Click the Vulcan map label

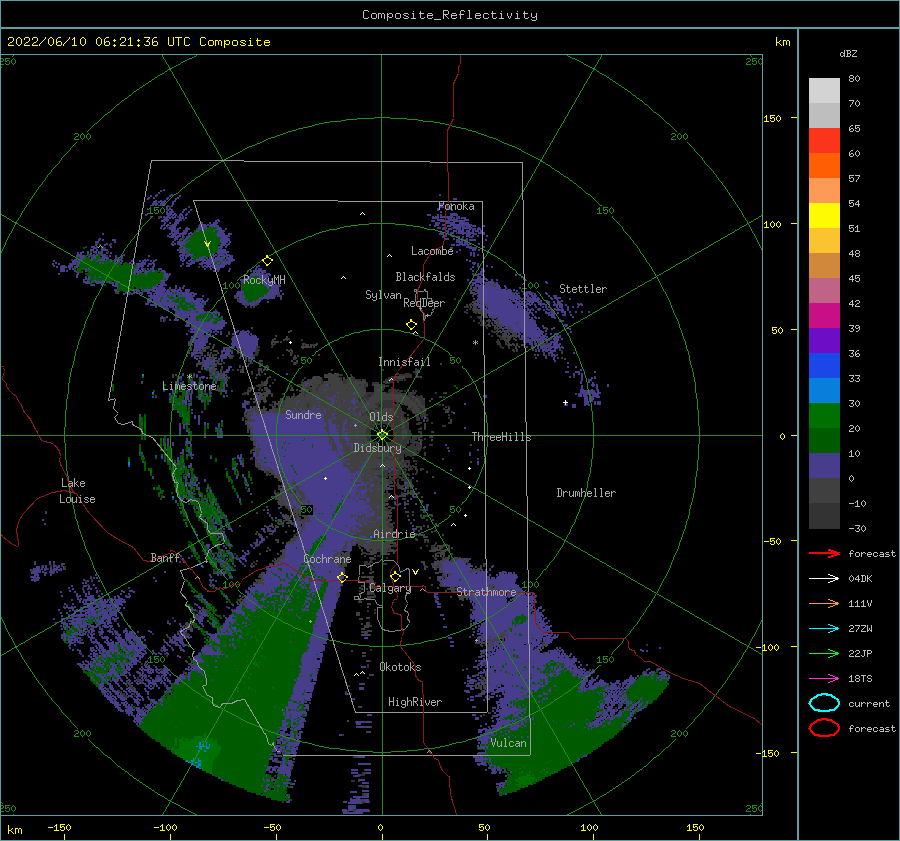[x=509, y=743]
